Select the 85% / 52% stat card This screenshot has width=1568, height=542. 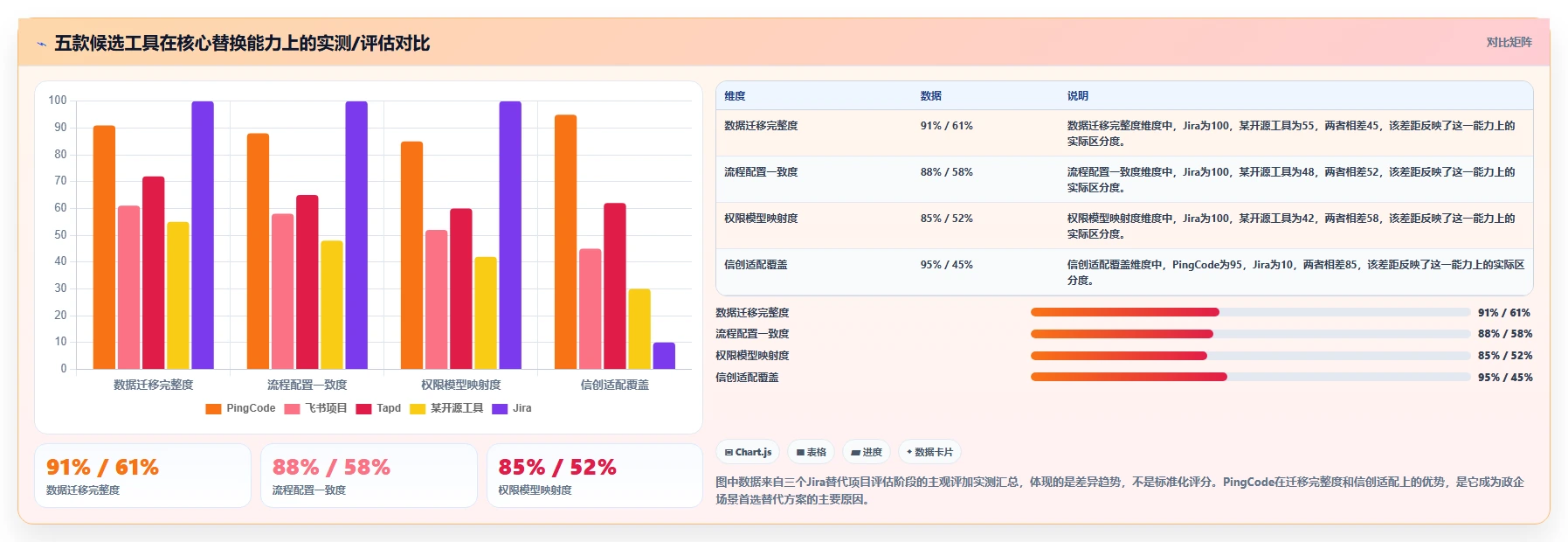(x=595, y=476)
